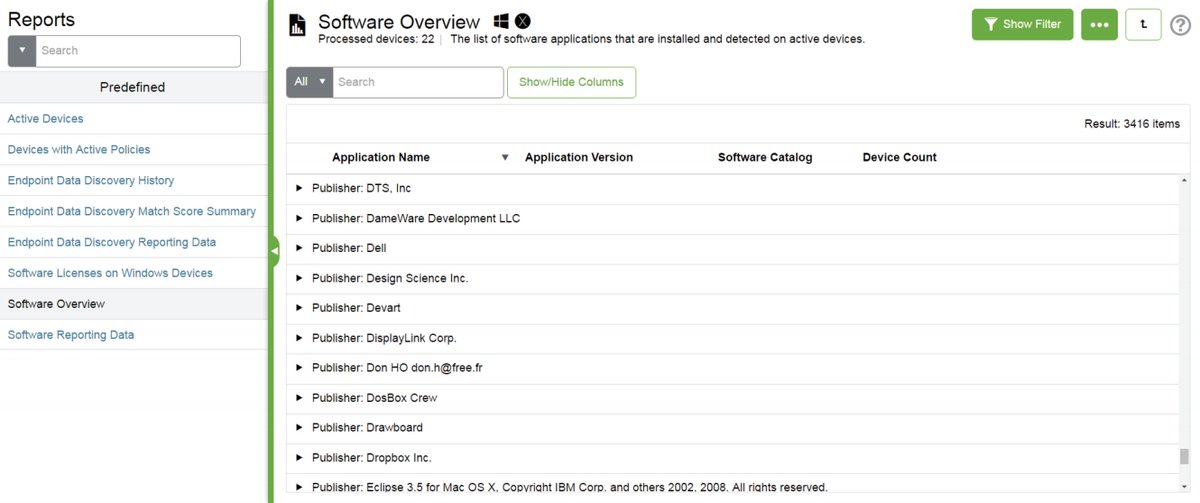Focus the Reports search field

tap(138, 51)
